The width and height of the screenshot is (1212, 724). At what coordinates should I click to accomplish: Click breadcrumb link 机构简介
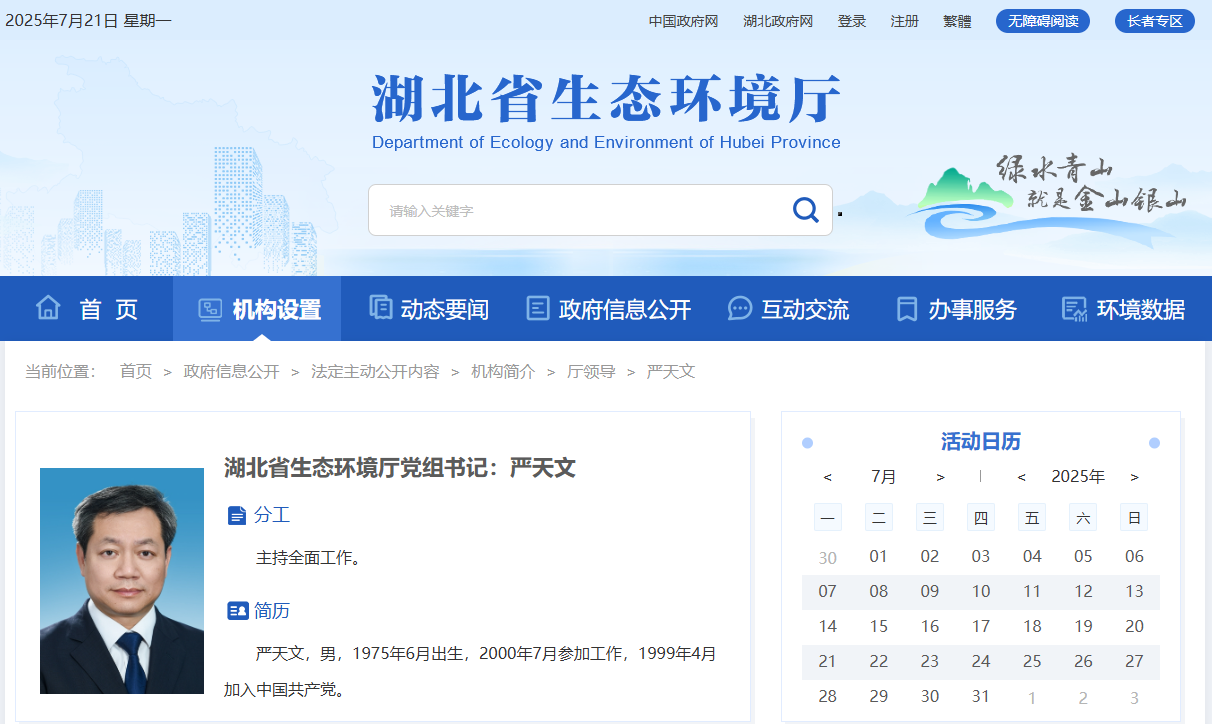pyautogui.click(x=503, y=372)
